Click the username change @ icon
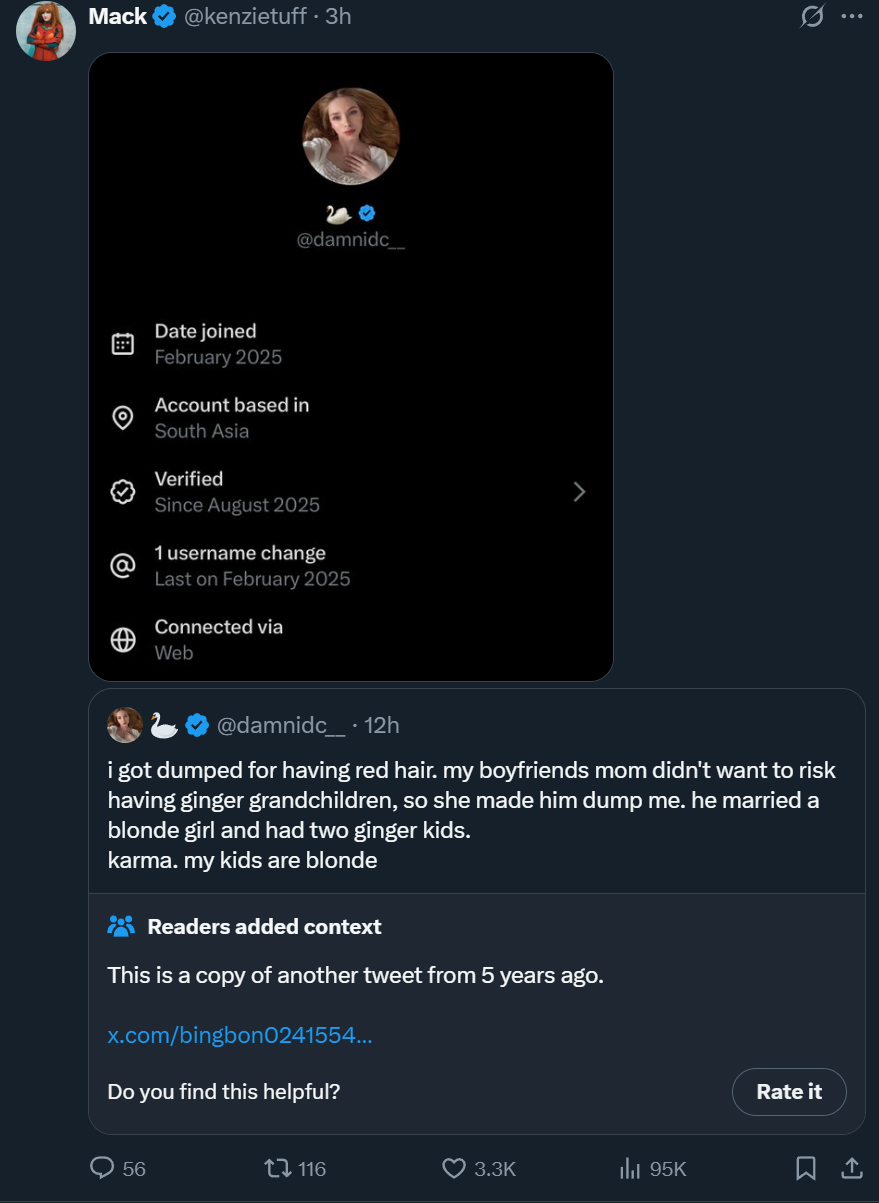879x1203 pixels. click(123, 566)
